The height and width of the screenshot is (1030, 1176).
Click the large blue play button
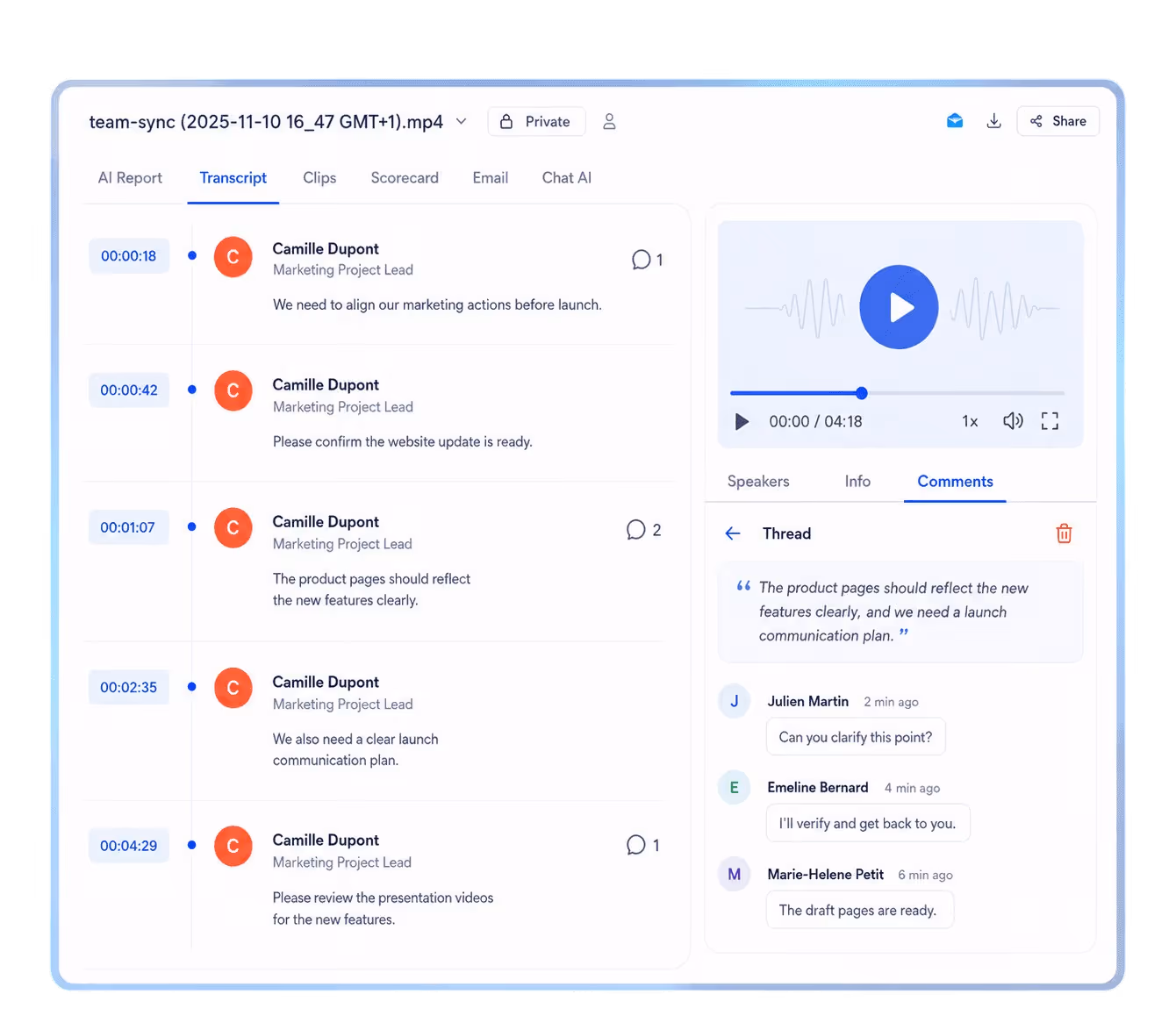900,307
